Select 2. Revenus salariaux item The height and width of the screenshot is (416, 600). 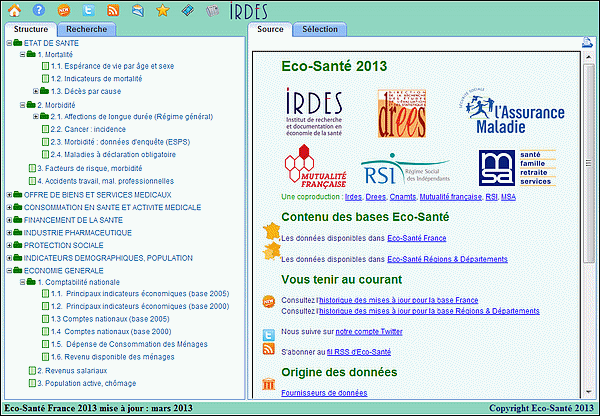point(72,370)
